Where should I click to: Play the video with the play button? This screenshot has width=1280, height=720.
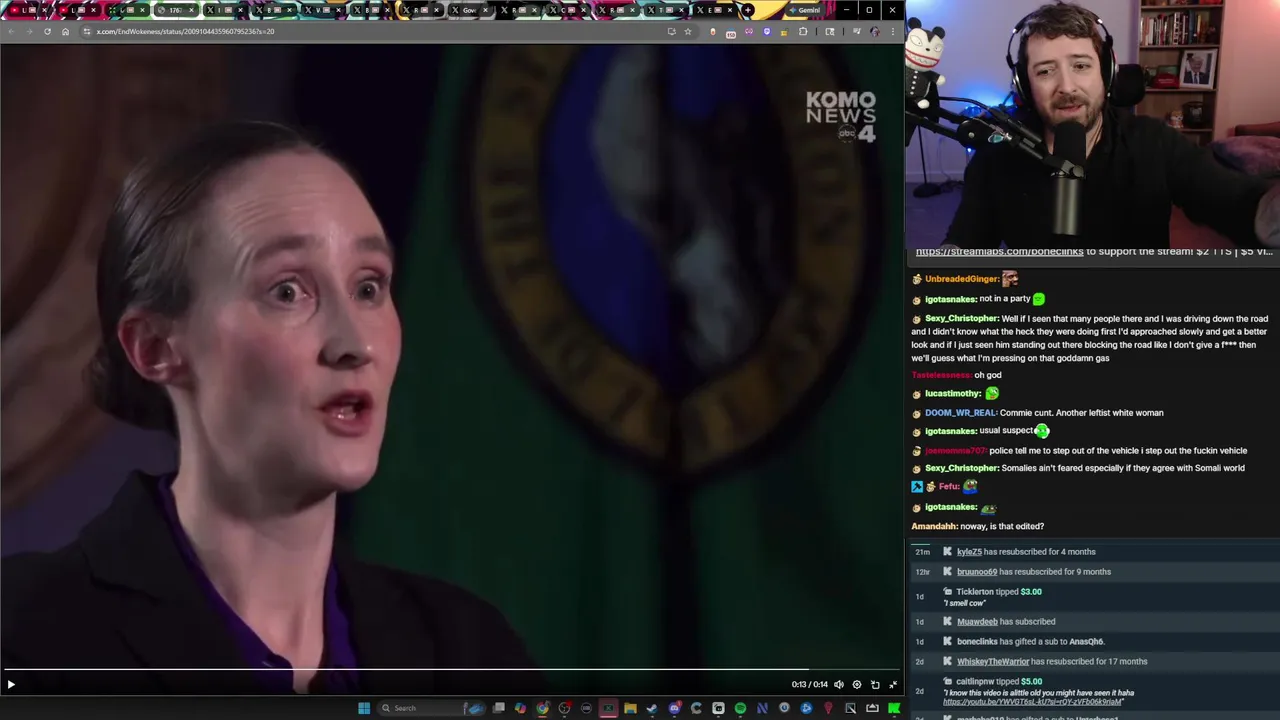(11, 685)
